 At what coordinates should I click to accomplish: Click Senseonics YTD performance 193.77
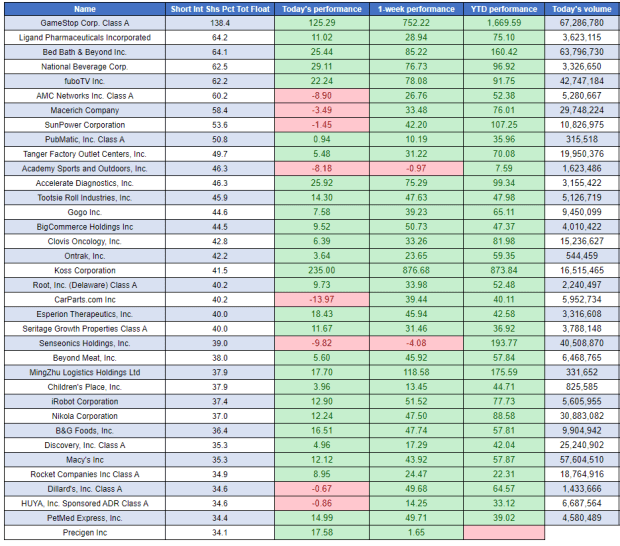[504, 344]
